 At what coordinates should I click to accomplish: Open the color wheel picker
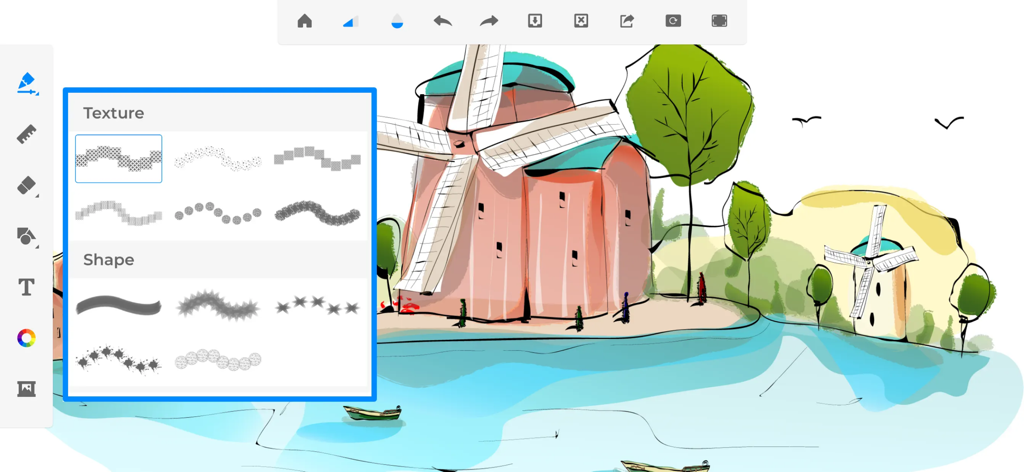(26, 338)
